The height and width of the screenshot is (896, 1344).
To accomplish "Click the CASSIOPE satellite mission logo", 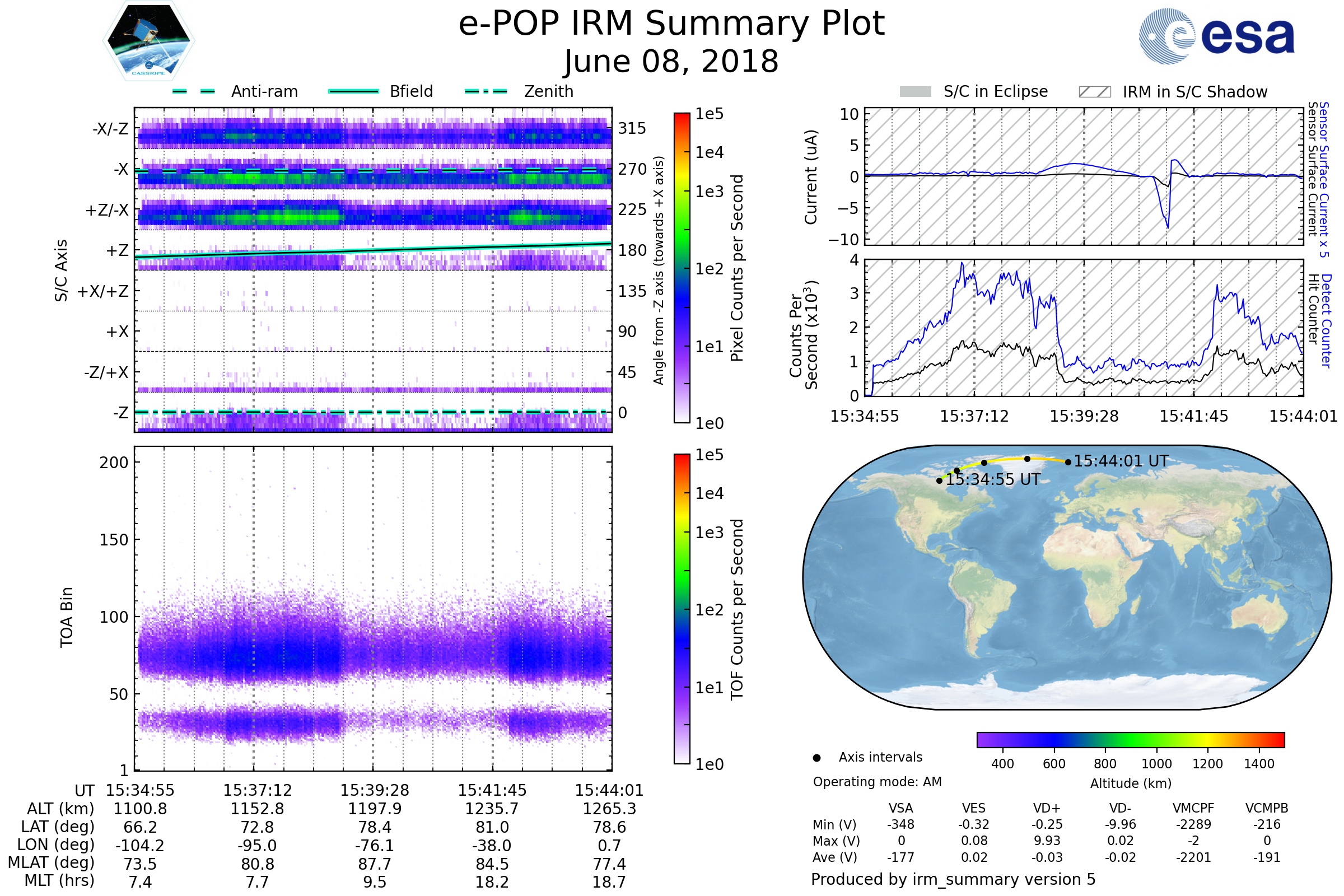I will [148, 41].
